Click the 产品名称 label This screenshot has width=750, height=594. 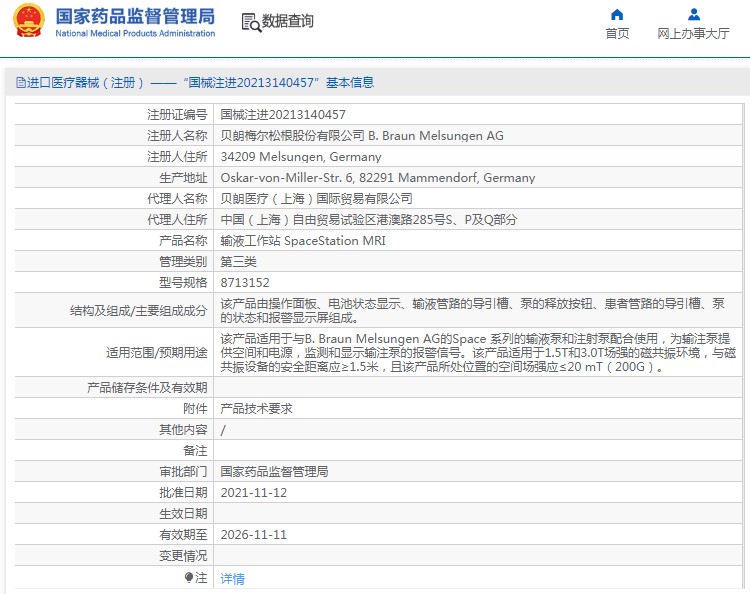point(183,241)
